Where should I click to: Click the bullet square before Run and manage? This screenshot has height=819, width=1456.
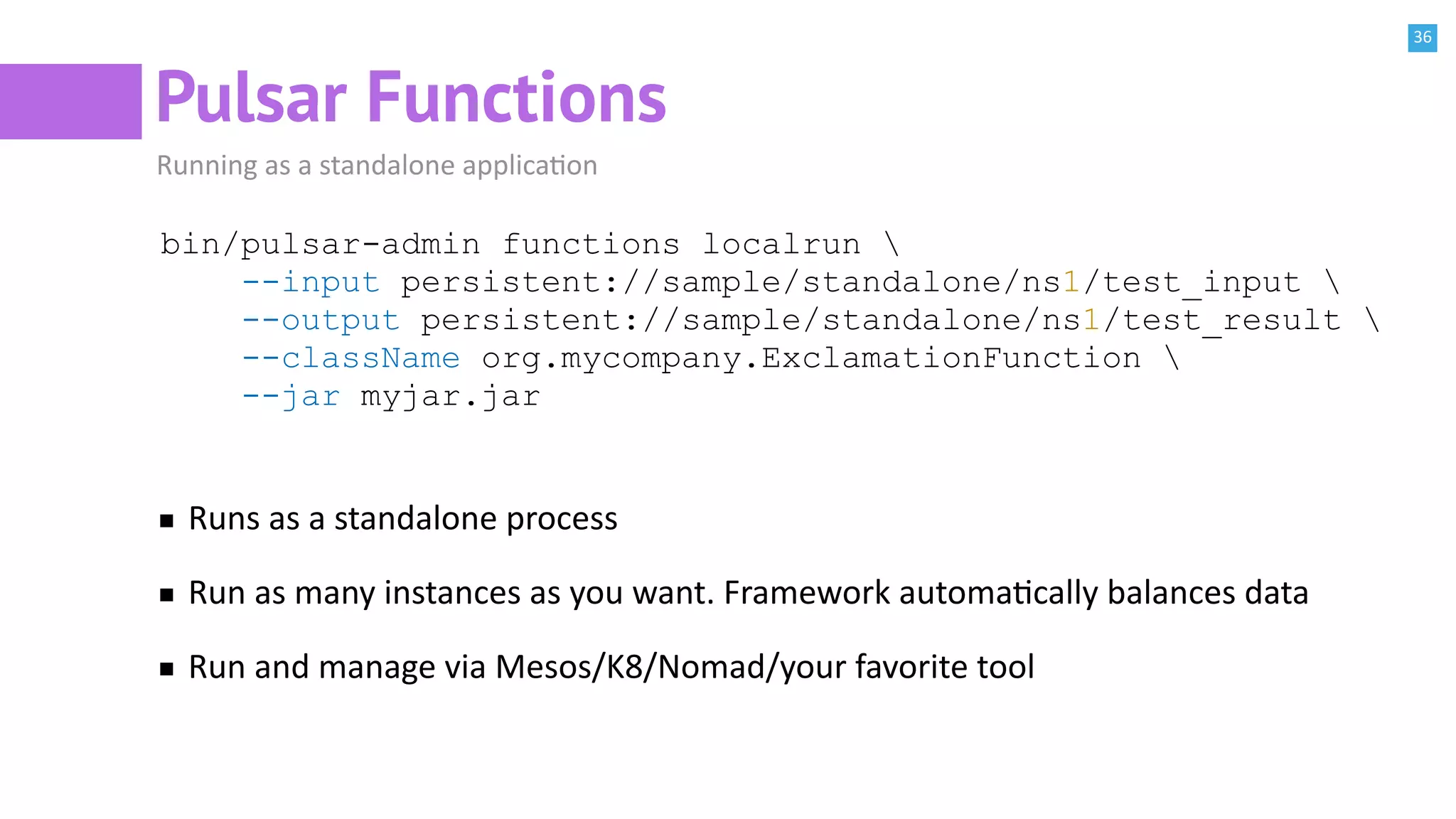point(167,668)
